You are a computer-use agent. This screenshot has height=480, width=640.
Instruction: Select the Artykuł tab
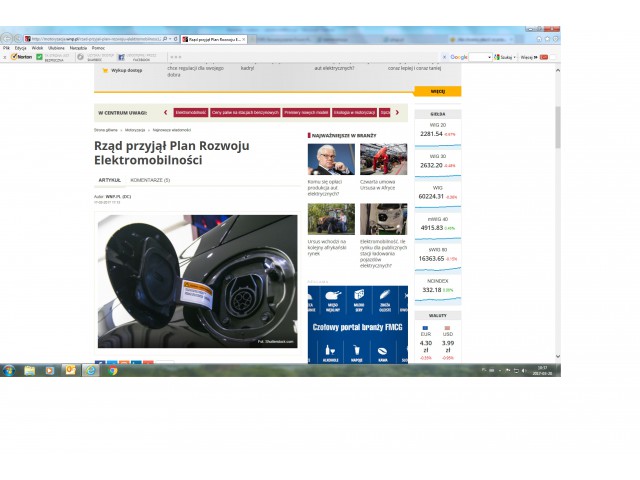tap(109, 180)
